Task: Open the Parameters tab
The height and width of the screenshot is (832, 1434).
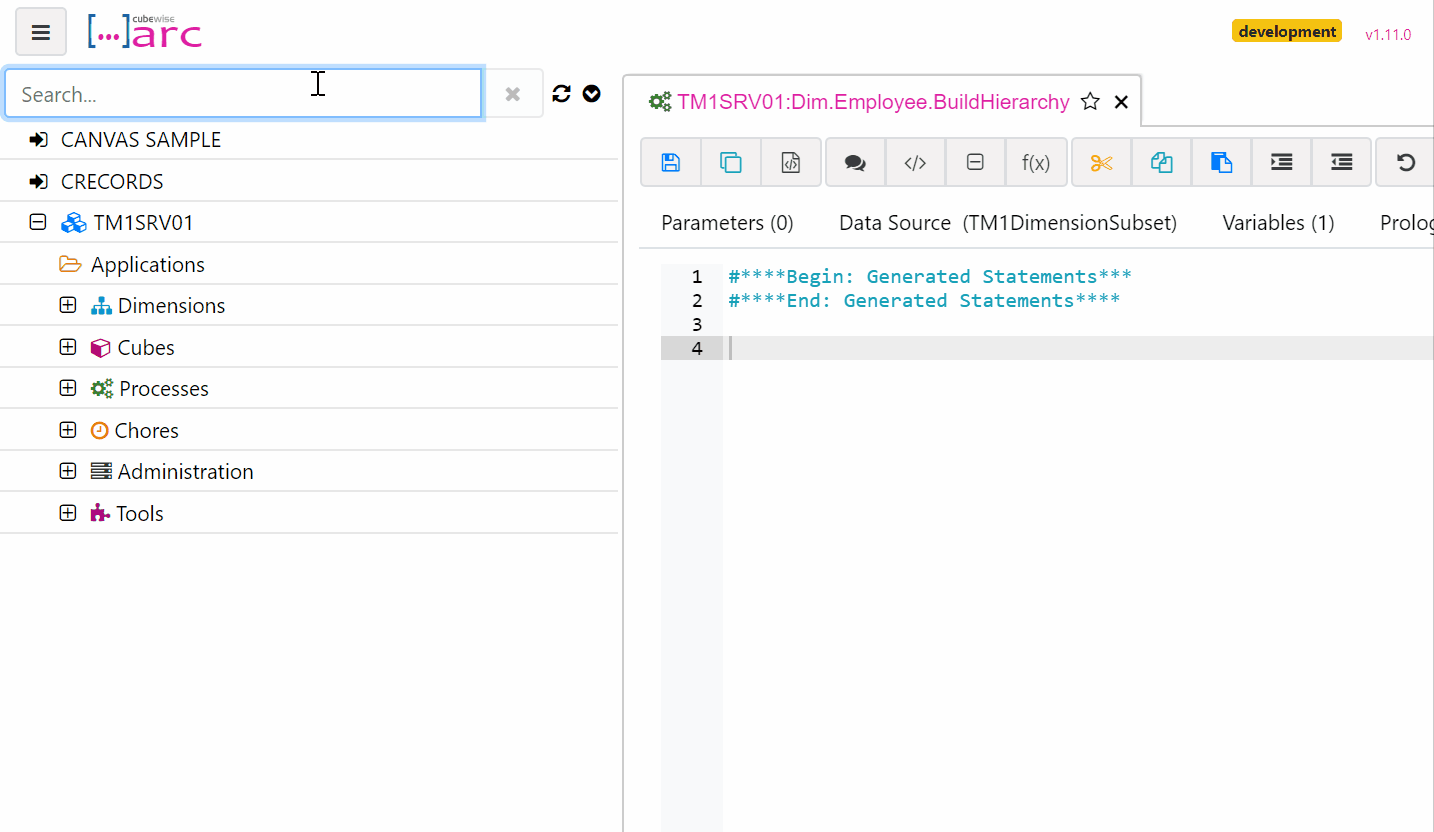Action: [727, 222]
